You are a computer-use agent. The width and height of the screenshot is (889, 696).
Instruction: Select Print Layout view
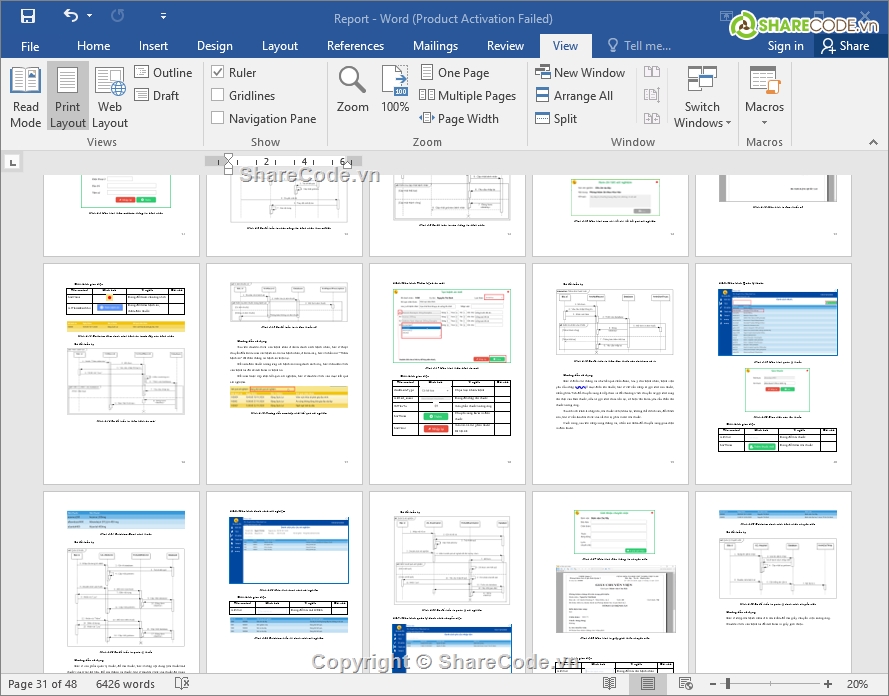[x=67, y=96]
